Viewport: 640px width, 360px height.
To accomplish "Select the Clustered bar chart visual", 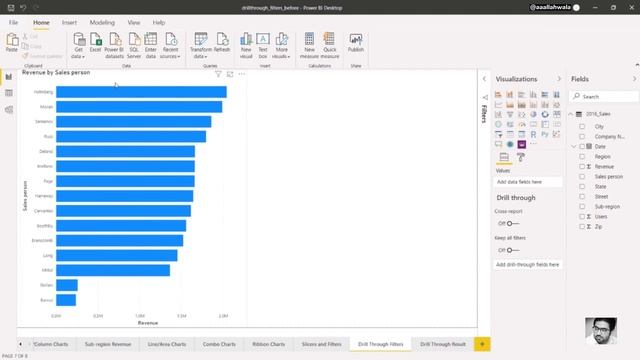I will coord(522,95).
